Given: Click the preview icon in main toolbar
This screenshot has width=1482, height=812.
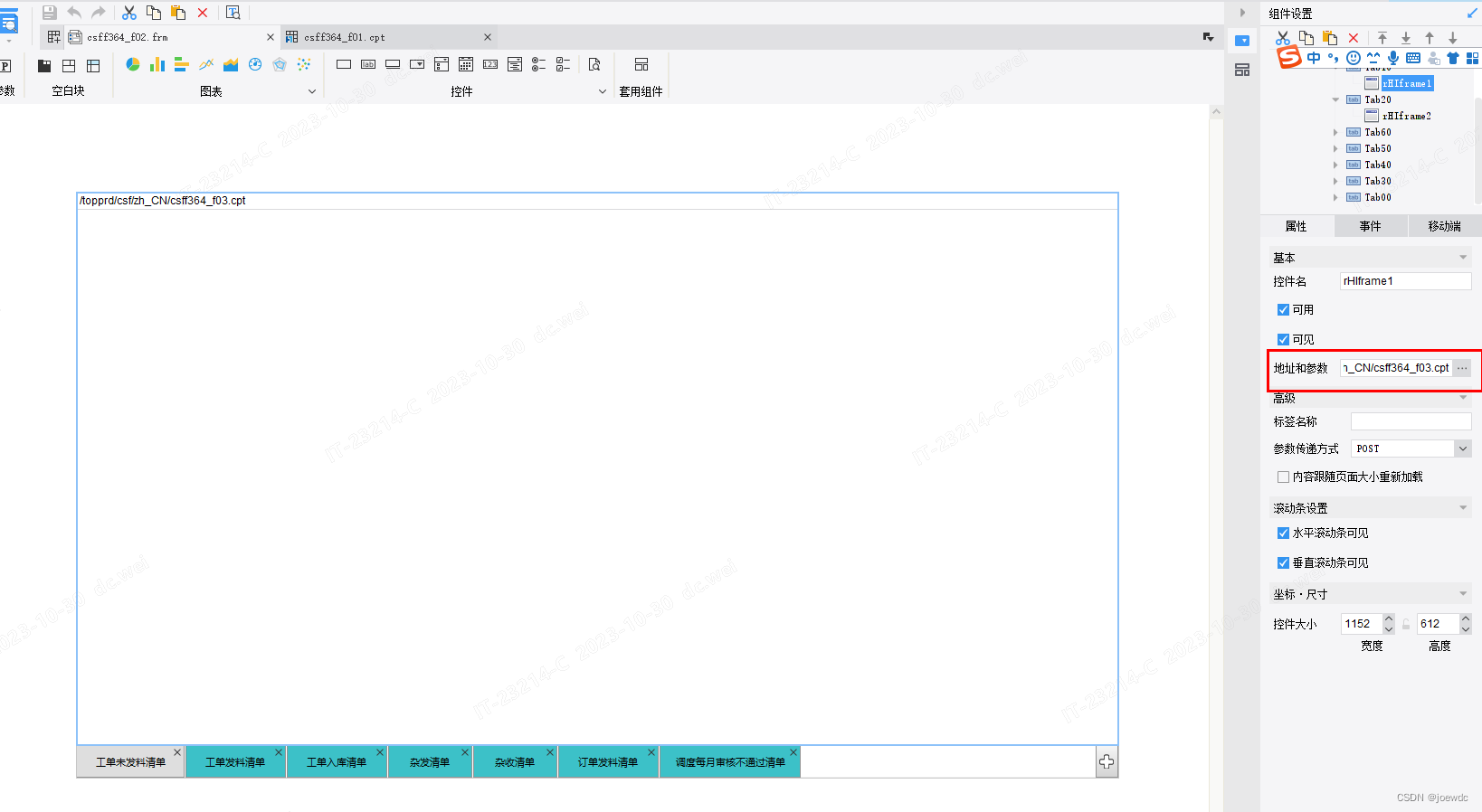Looking at the screenshot, I should (x=233, y=13).
